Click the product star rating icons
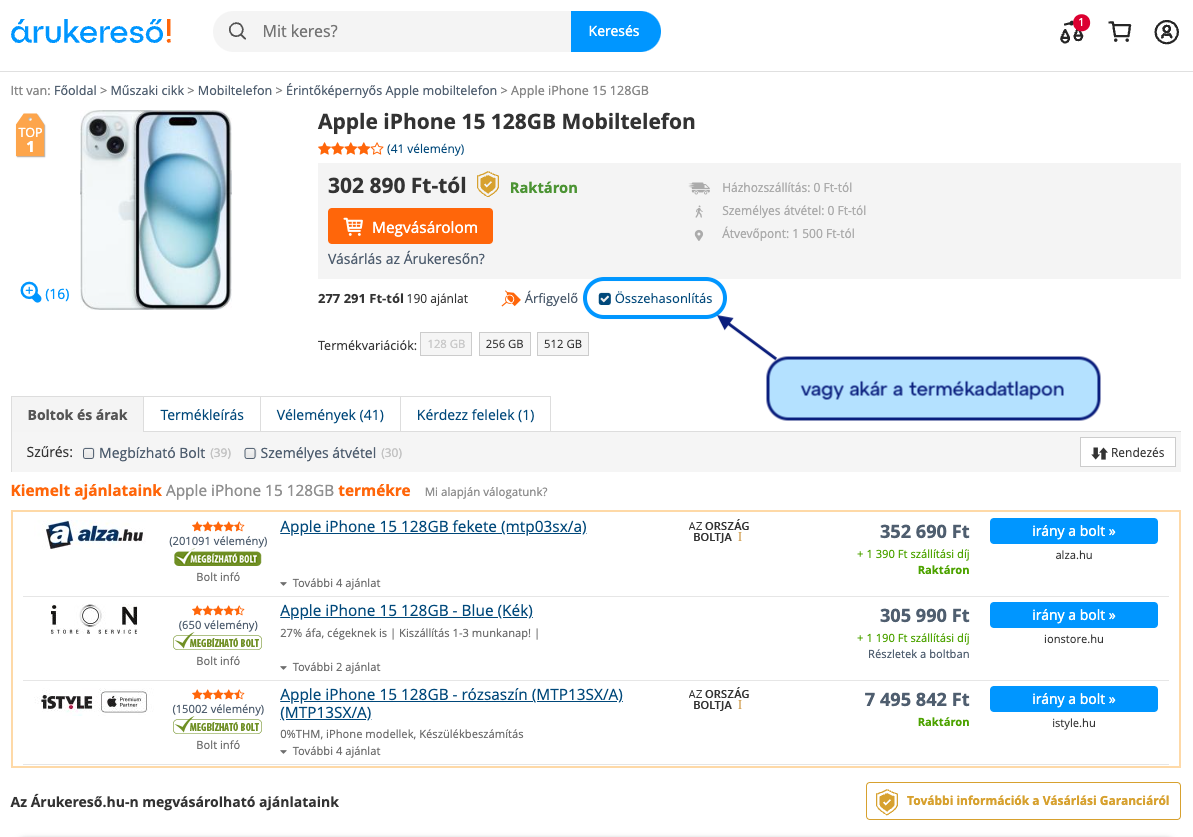 350,148
